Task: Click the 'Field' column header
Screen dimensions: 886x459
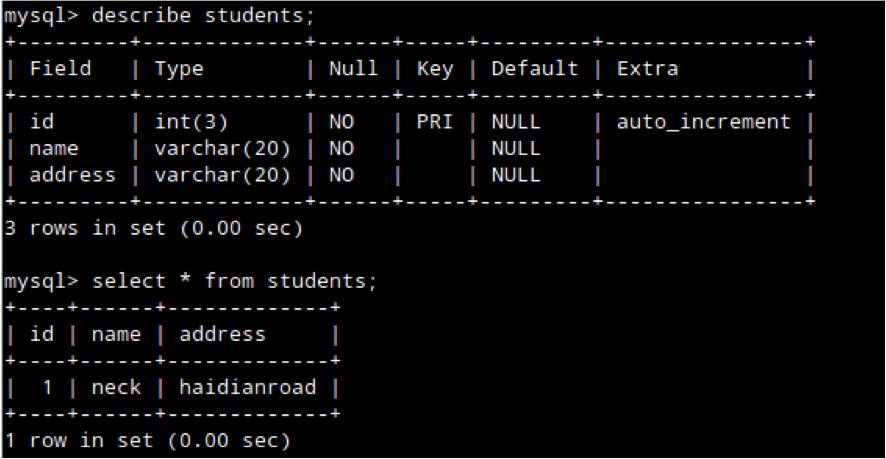Action: coord(60,69)
